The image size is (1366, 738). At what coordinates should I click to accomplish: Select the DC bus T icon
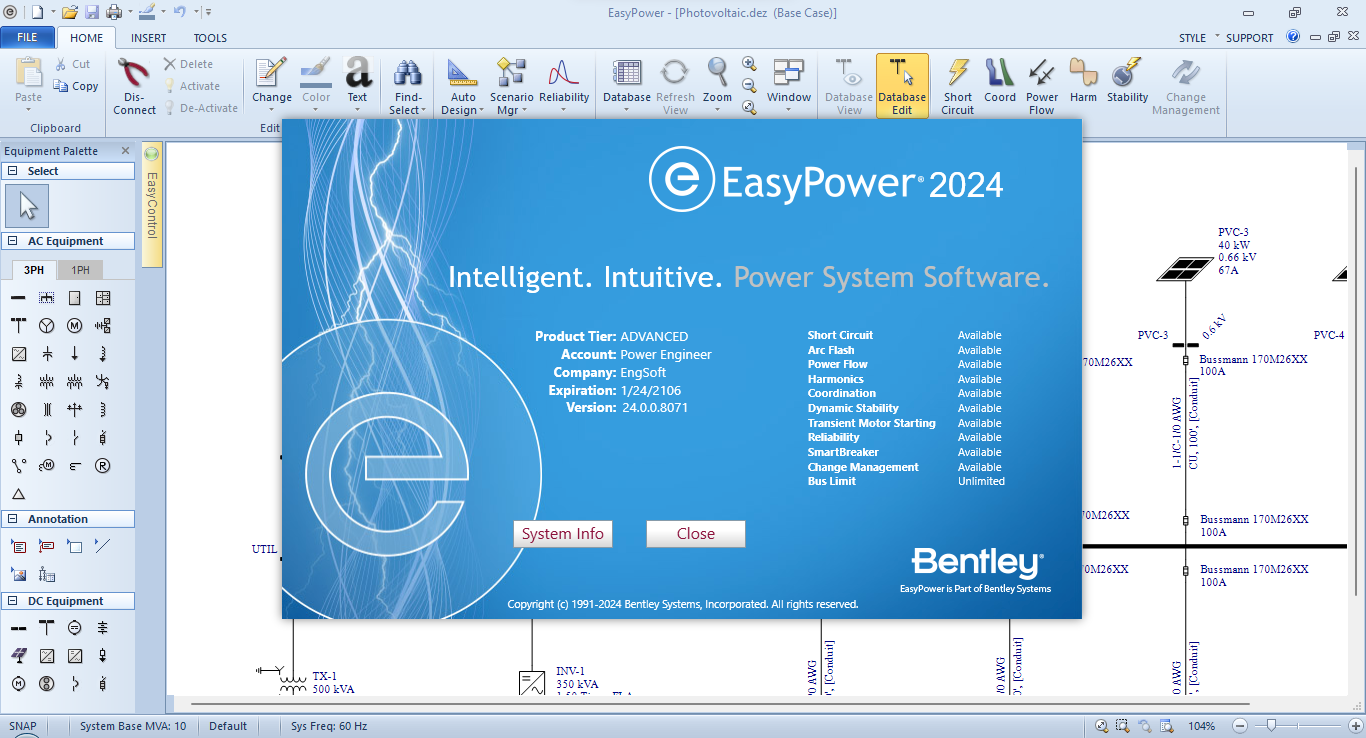pyautogui.click(x=46, y=628)
